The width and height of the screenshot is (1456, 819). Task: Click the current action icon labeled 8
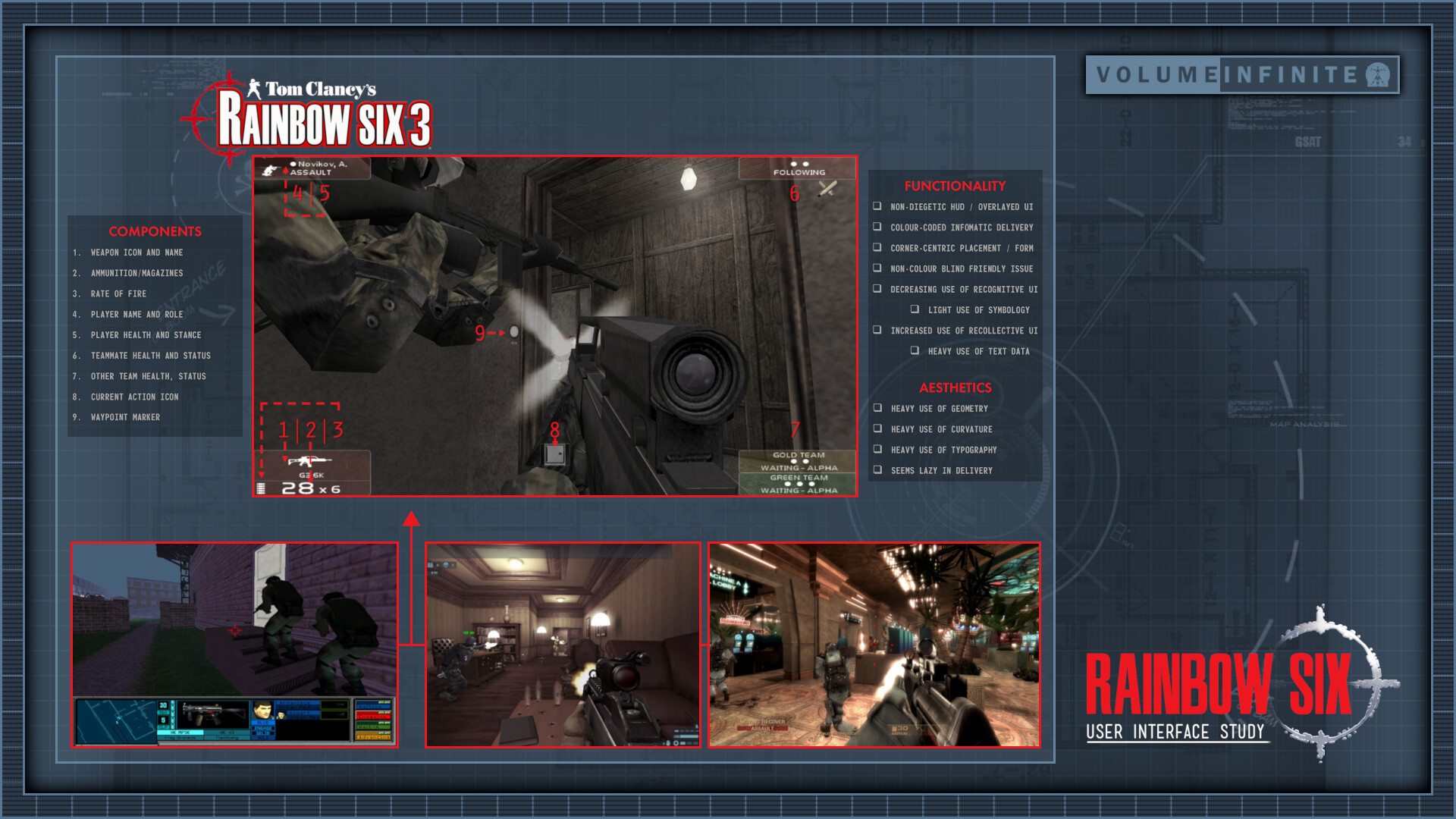tap(556, 453)
